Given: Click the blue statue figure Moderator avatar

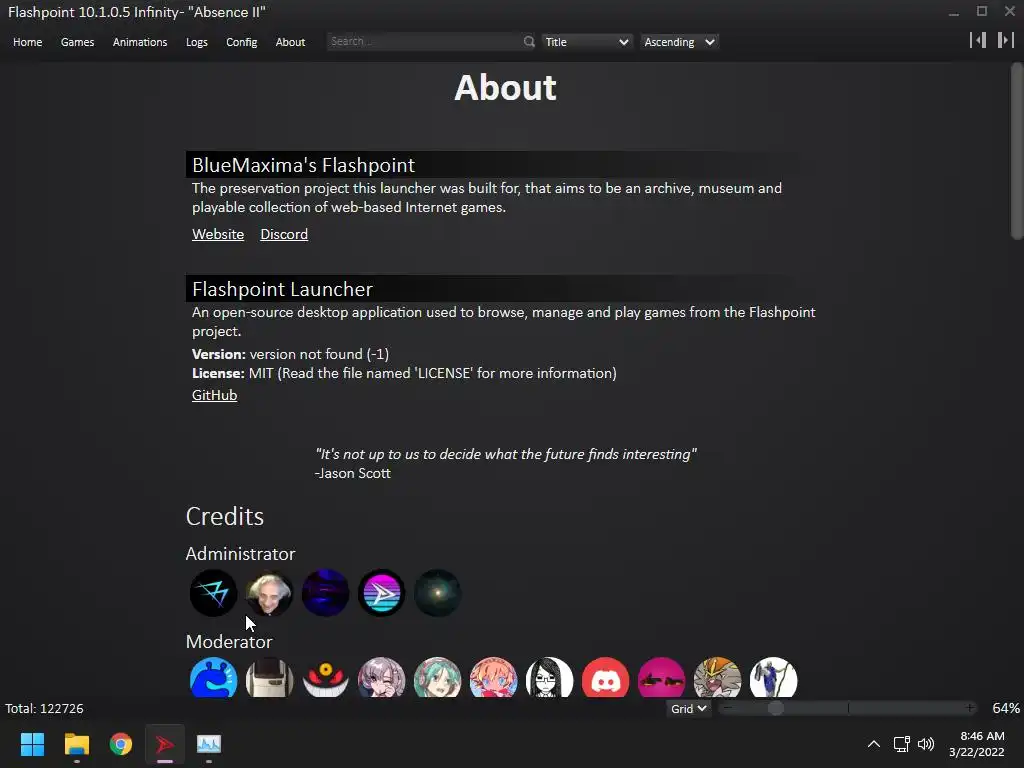Looking at the screenshot, I should [774, 677].
